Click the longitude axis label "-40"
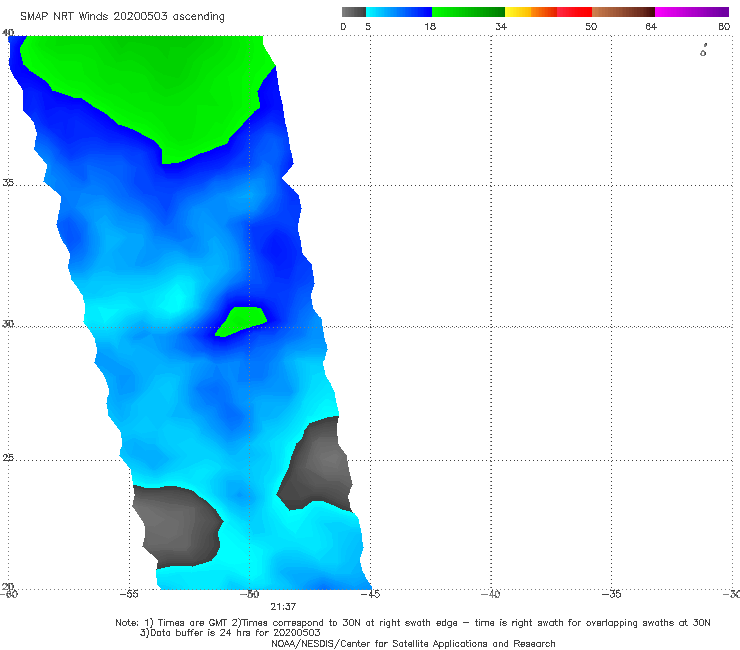 491,594
